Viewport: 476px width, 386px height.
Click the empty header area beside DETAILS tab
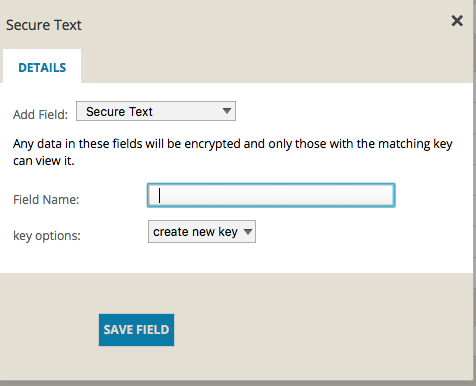pyautogui.click(x=277, y=66)
